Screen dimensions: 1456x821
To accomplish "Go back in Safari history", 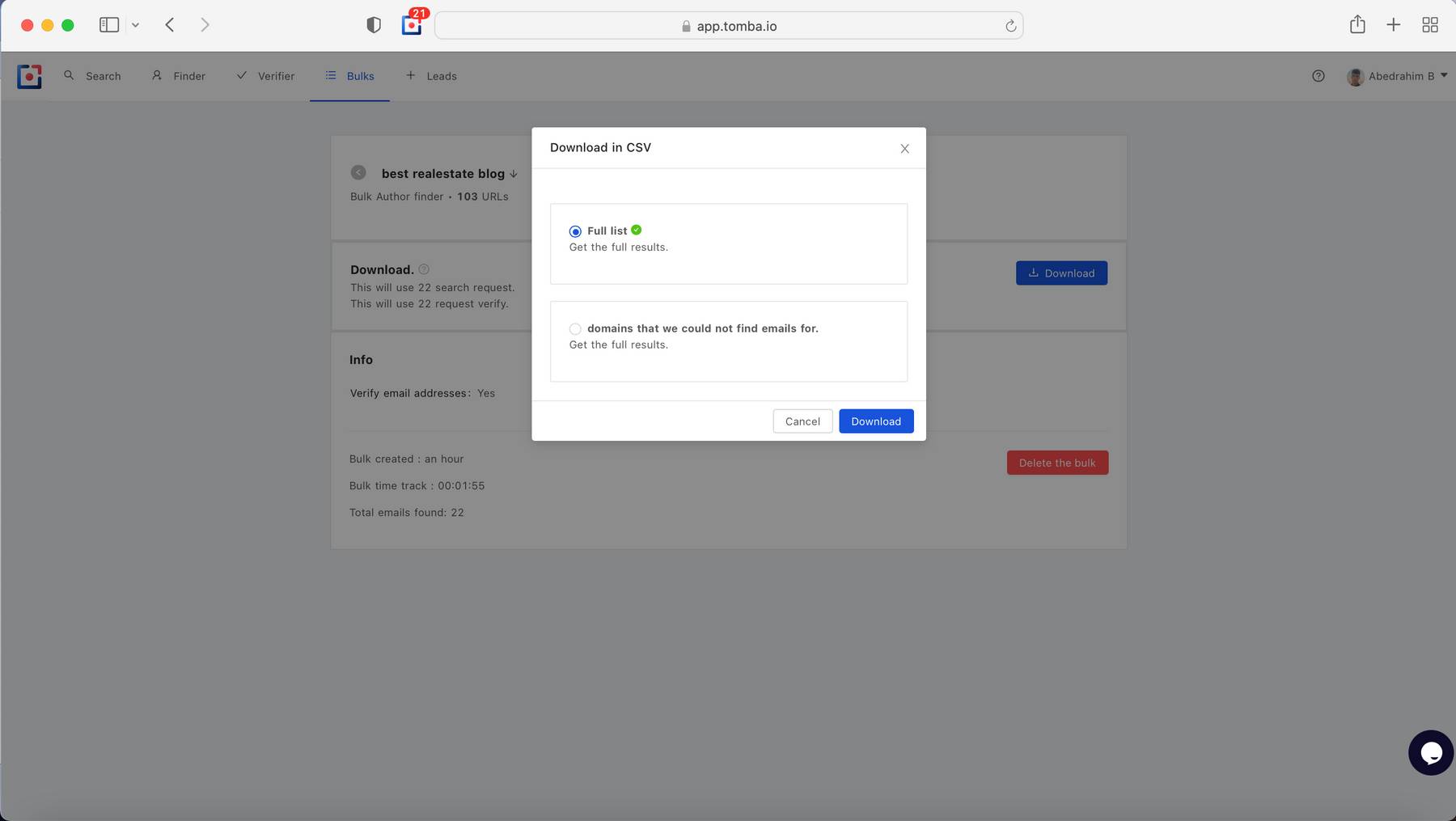I will [170, 25].
